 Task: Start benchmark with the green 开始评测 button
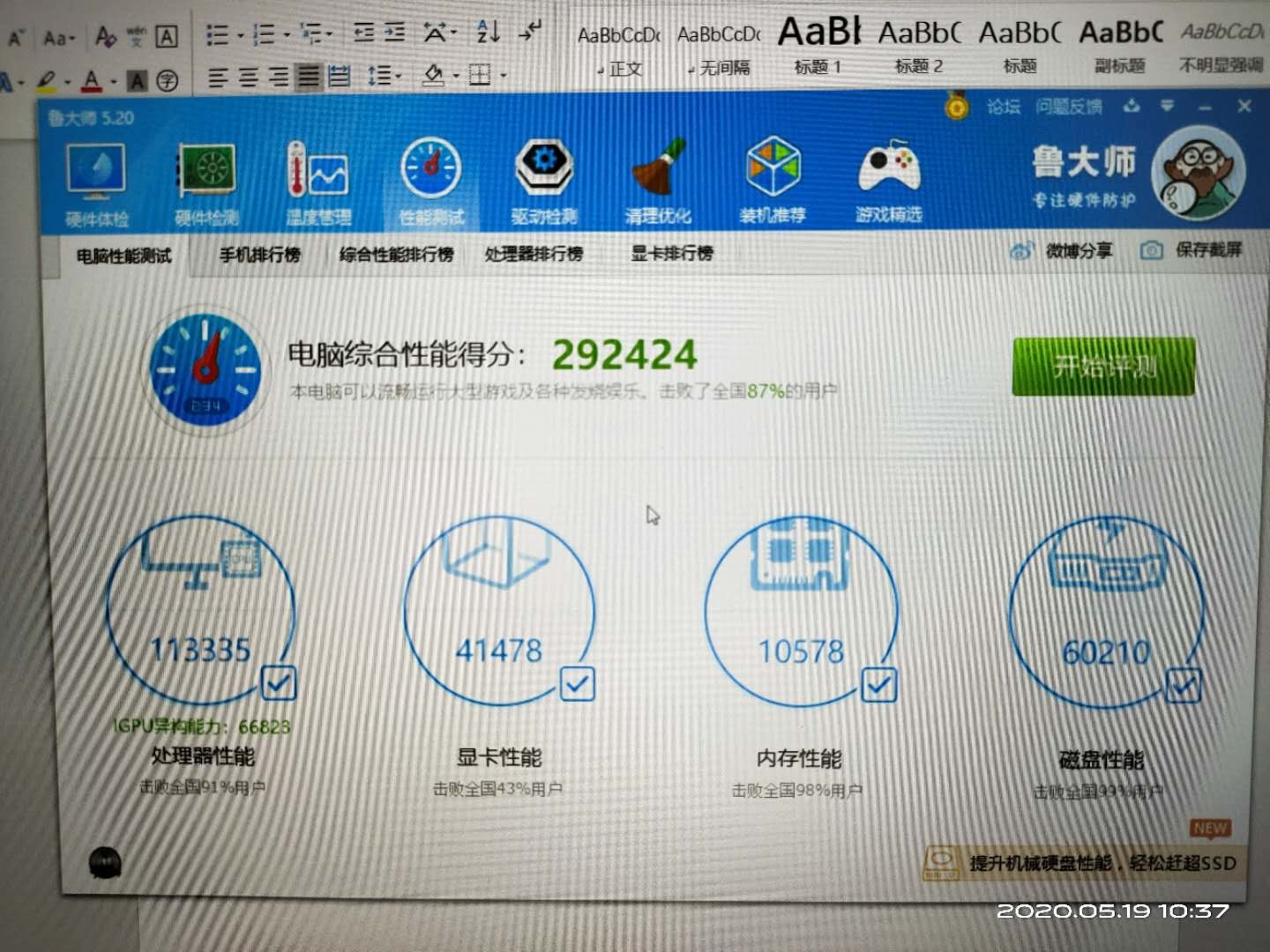point(1104,366)
